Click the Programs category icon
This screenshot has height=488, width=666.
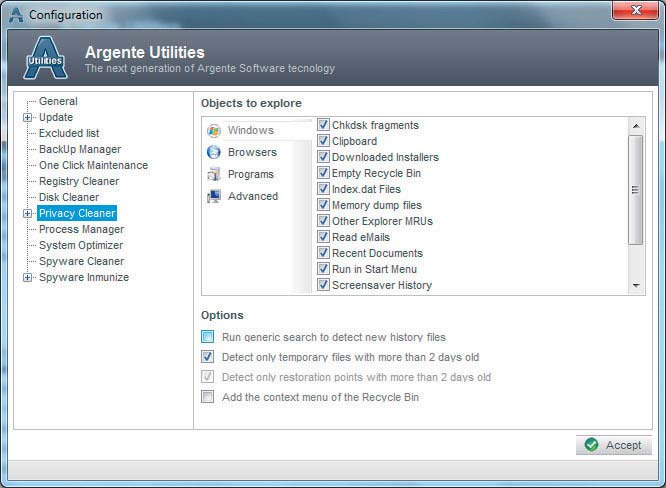click(214, 174)
